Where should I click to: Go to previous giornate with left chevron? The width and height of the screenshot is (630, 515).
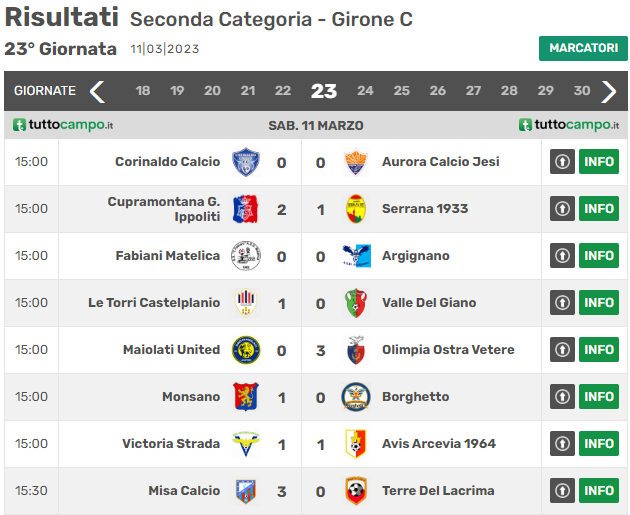point(97,92)
